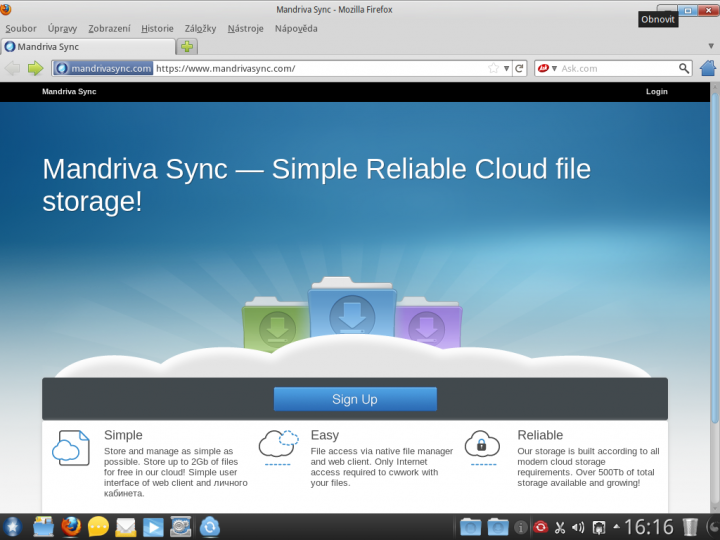Image resolution: width=720 pixels, height=540 pixels.
Task: Open the search engine selector dropdown
Action: tap(547, 68)
